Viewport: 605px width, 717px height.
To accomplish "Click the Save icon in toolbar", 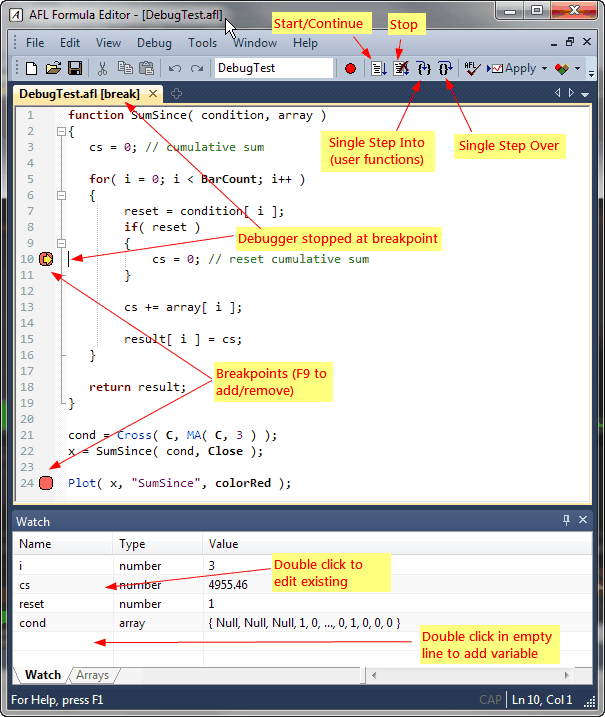I will pyautogui.click(x=74, y=68).
